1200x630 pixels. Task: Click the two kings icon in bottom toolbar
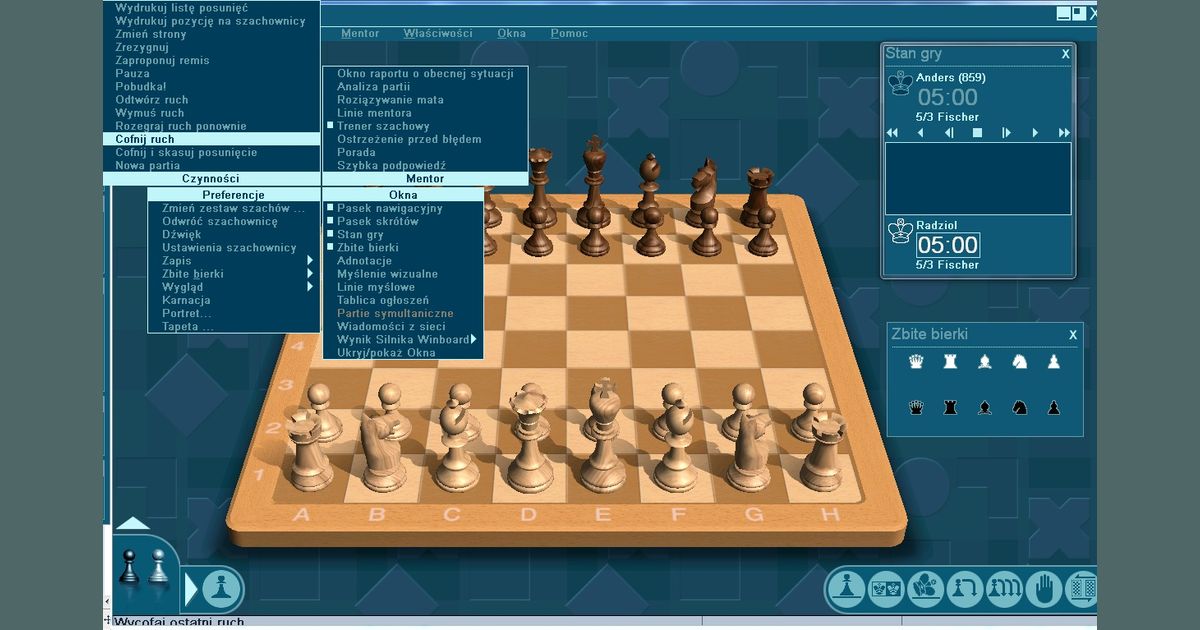coord(887,587)
